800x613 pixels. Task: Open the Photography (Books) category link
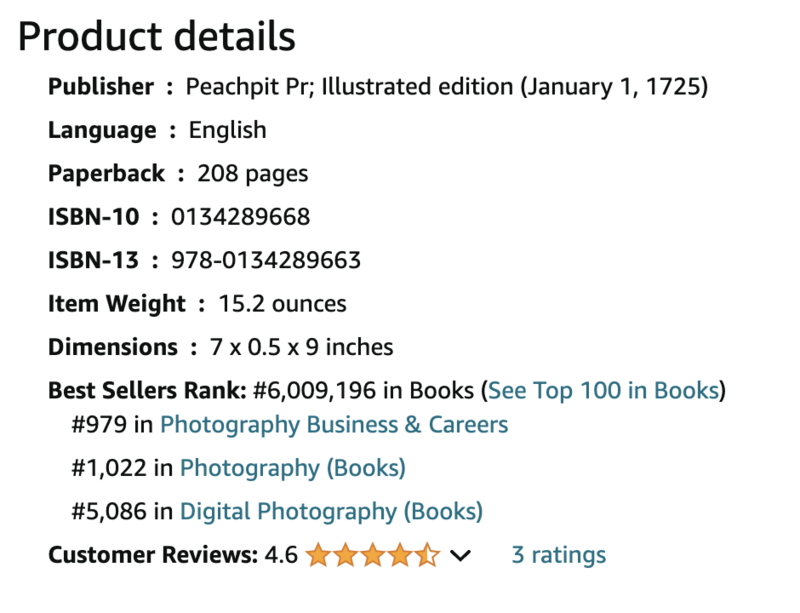tap(293, 469)
